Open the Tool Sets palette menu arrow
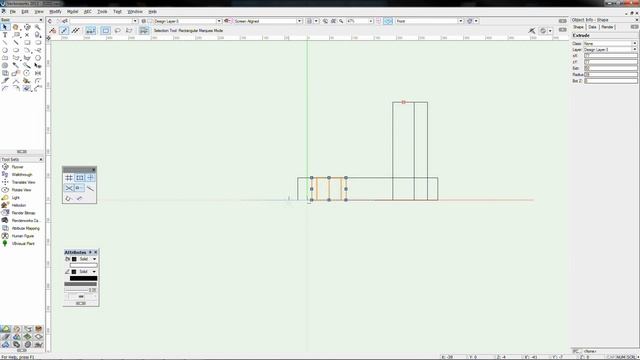This screenshot has height=360, width=640. click(x=41, y=160)
